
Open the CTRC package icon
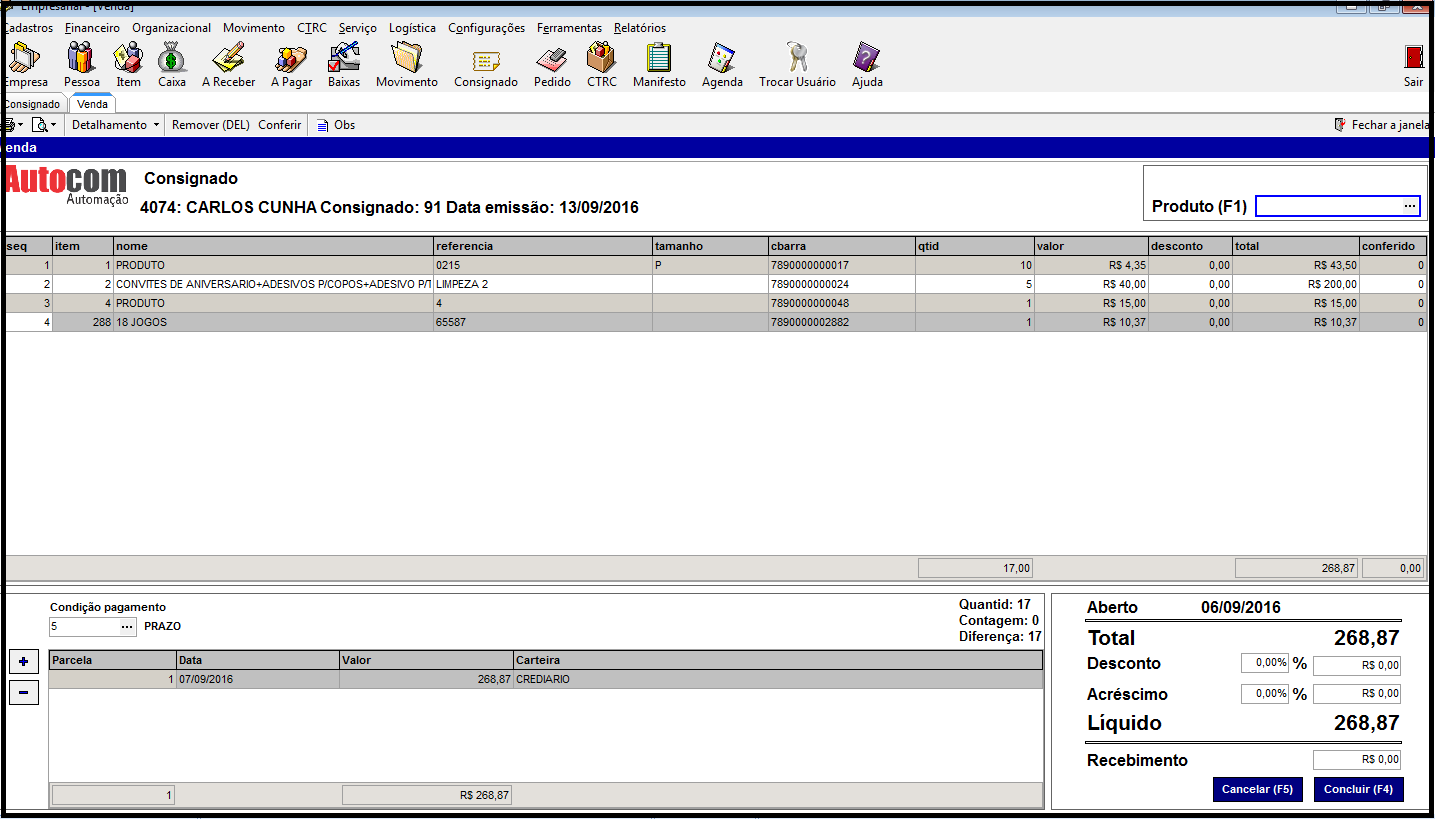pos(601,60)
